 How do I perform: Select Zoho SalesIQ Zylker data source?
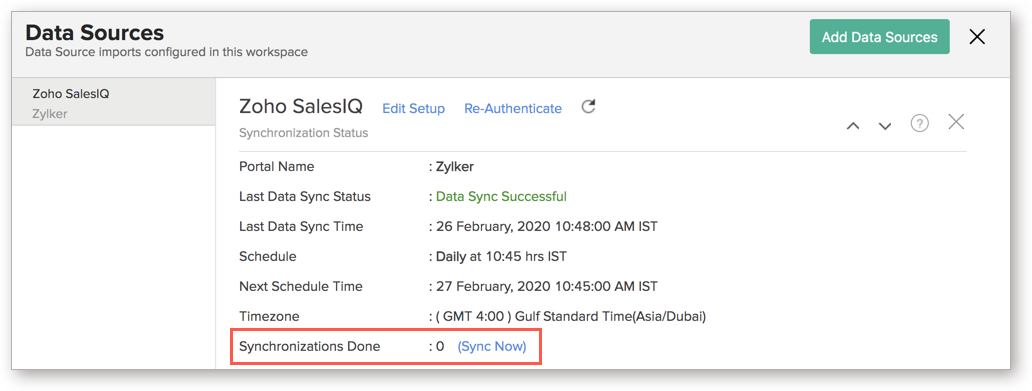click(114, 103)
